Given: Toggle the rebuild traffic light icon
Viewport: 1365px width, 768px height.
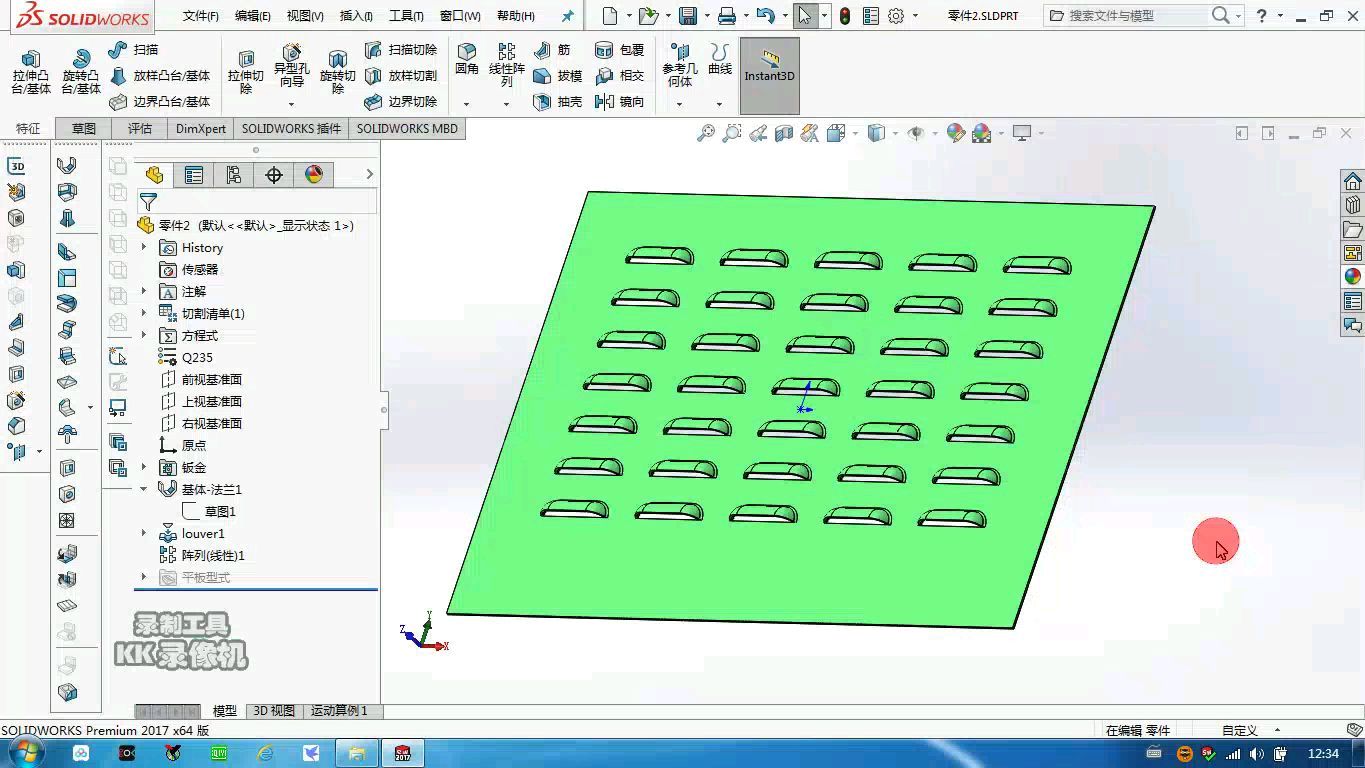Looking at the screenshot, I should pyautogui.click(x=845, y=16).
